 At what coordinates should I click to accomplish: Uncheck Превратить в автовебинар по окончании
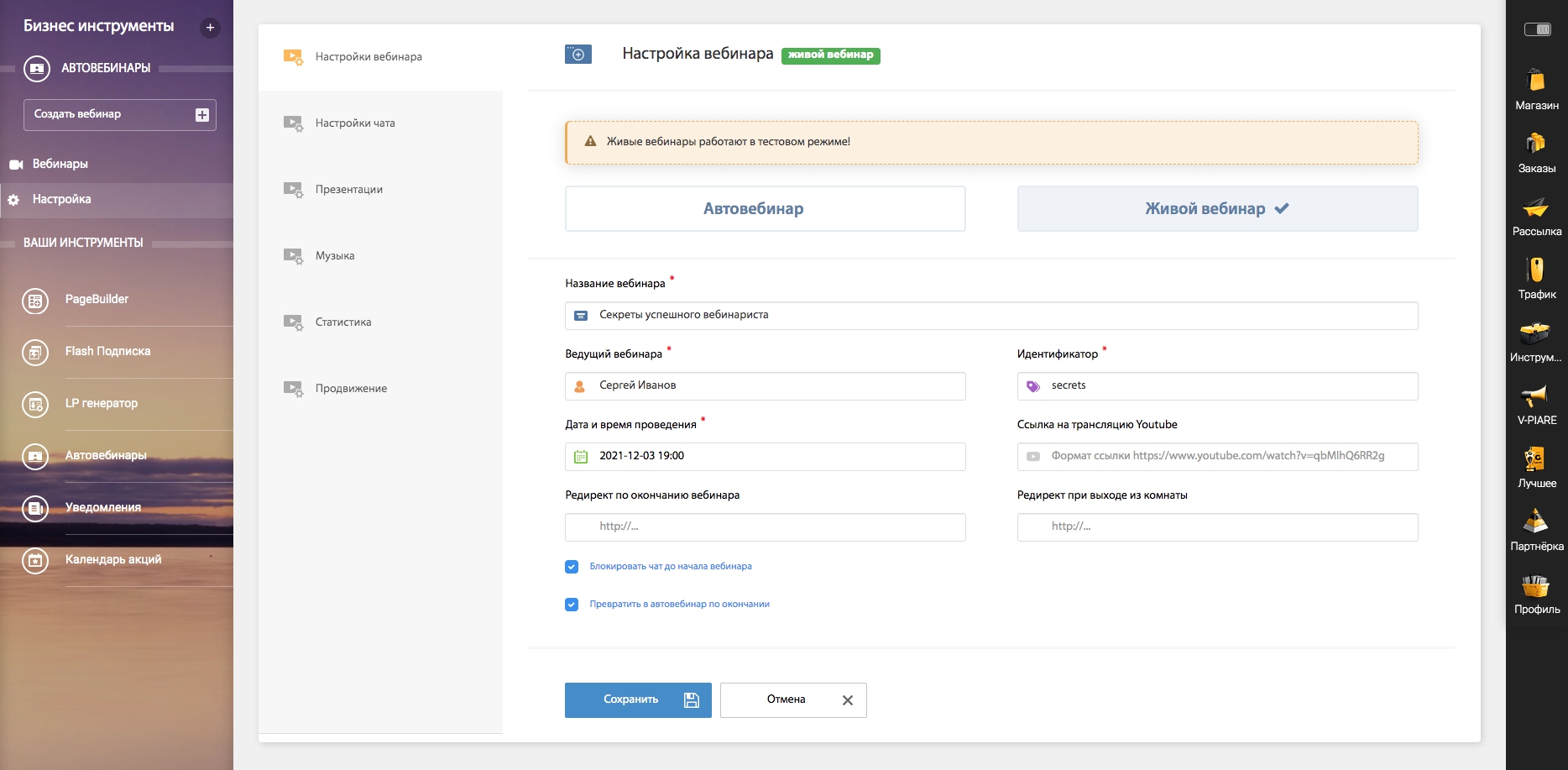(x=572, y=605)
